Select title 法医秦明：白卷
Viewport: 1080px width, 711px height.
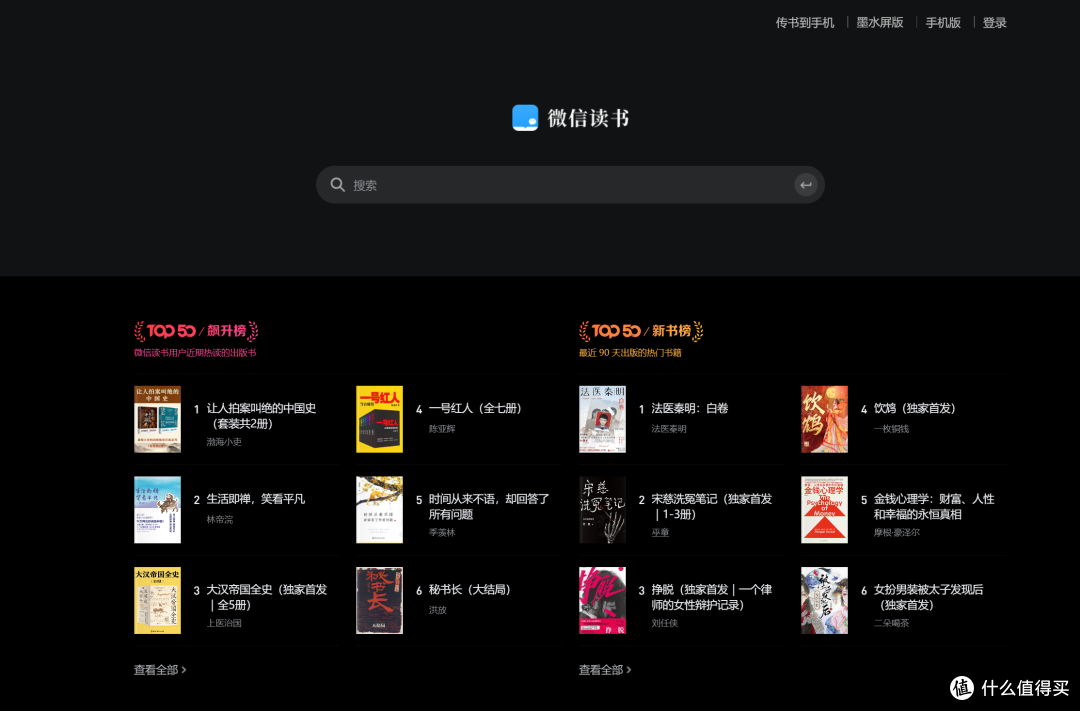click(x=689, y=409)
